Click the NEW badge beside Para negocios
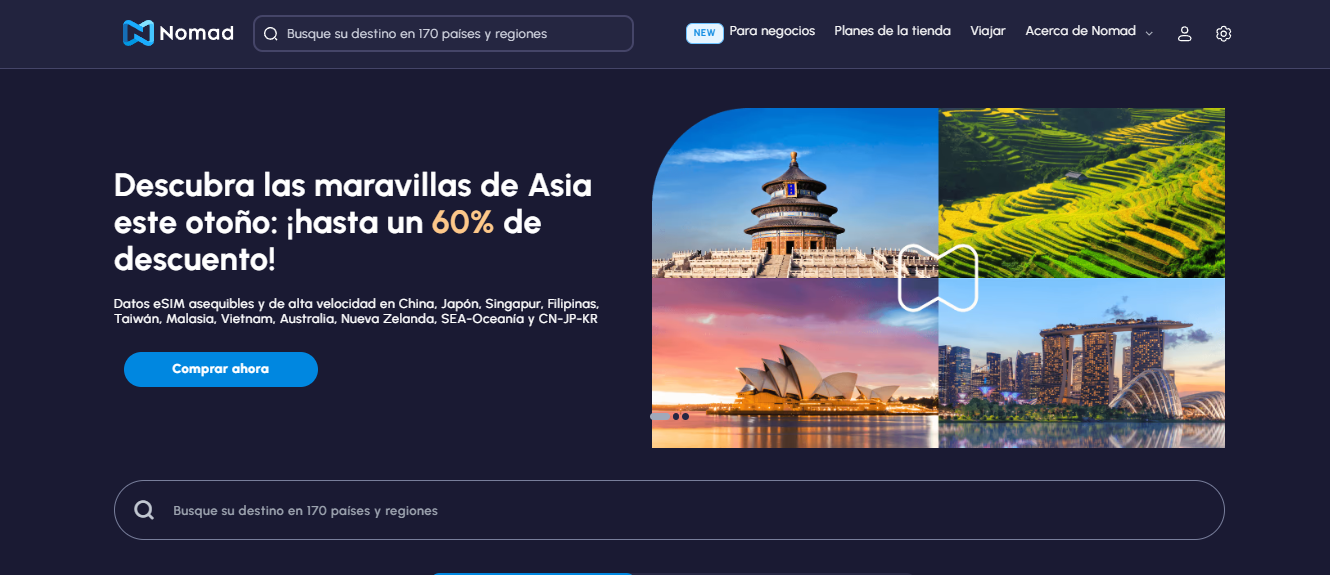This screenshot has width=1330, height=575. point(704,33)
